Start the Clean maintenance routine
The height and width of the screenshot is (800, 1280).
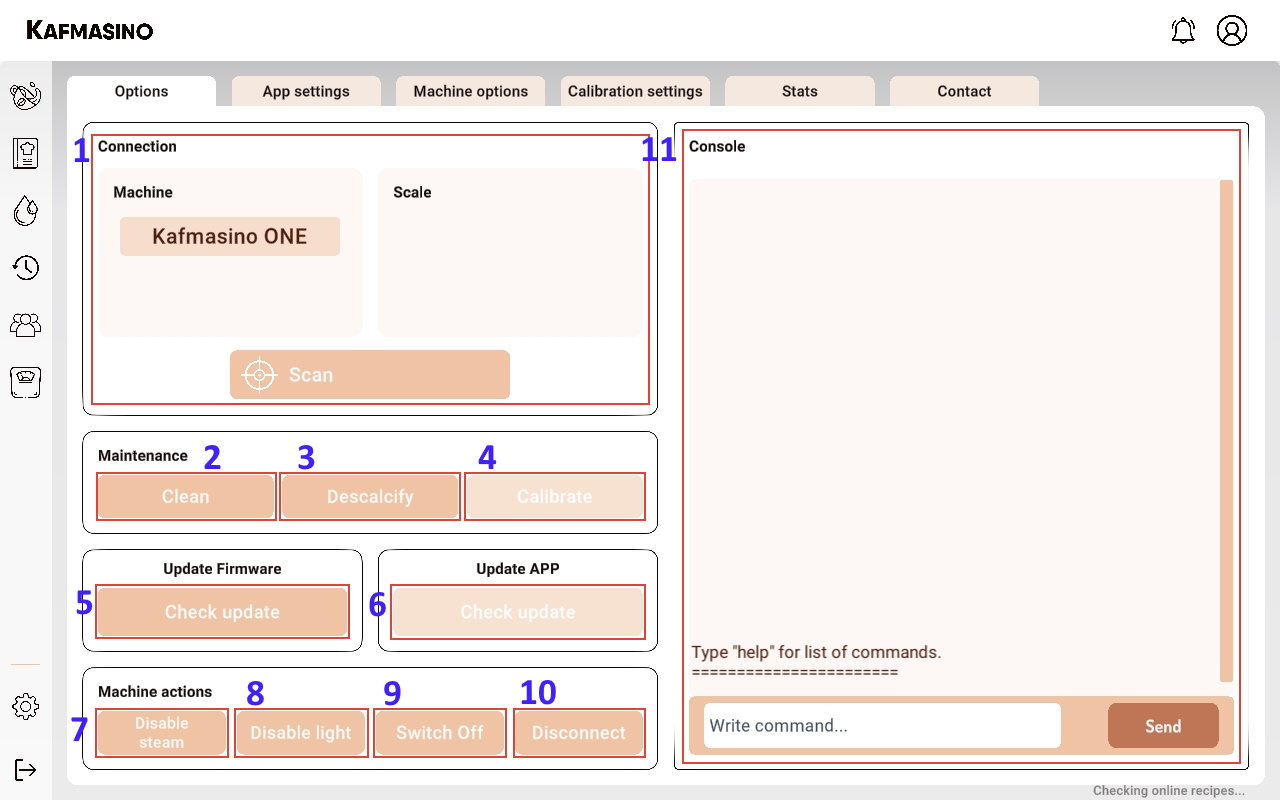pos(186,496)
